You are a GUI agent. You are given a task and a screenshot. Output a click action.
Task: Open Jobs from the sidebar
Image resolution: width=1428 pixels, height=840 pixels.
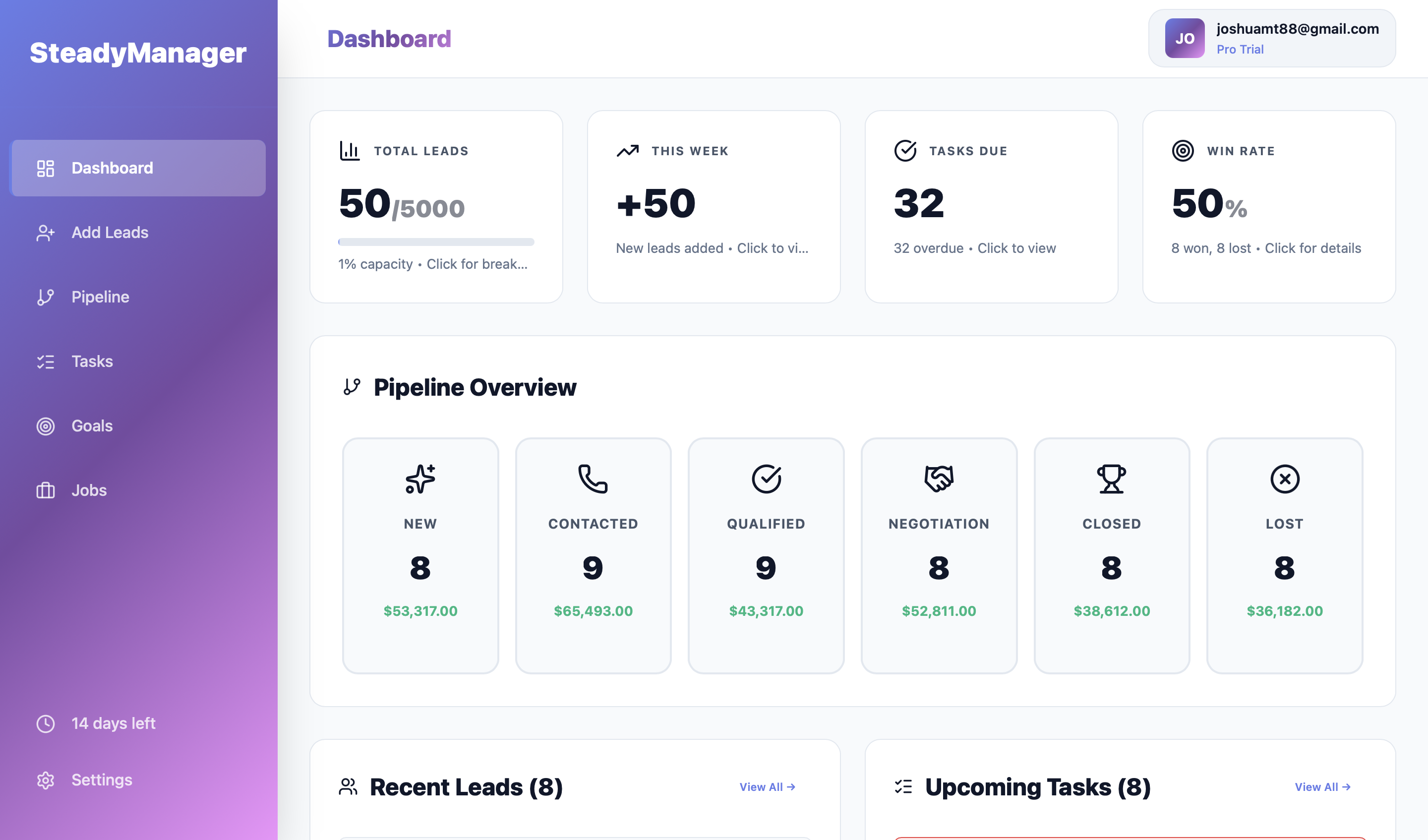88,490
